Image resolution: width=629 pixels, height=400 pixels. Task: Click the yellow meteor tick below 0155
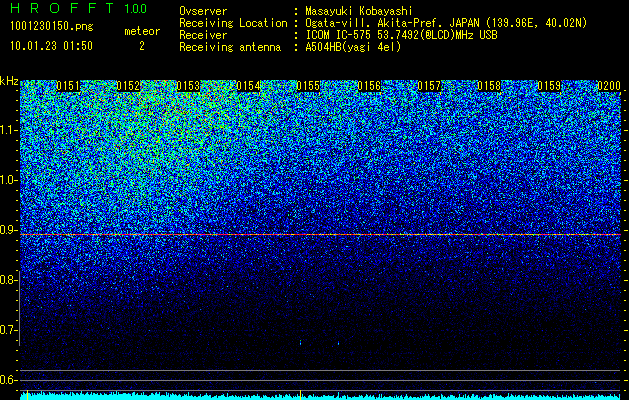pos(300,394)
